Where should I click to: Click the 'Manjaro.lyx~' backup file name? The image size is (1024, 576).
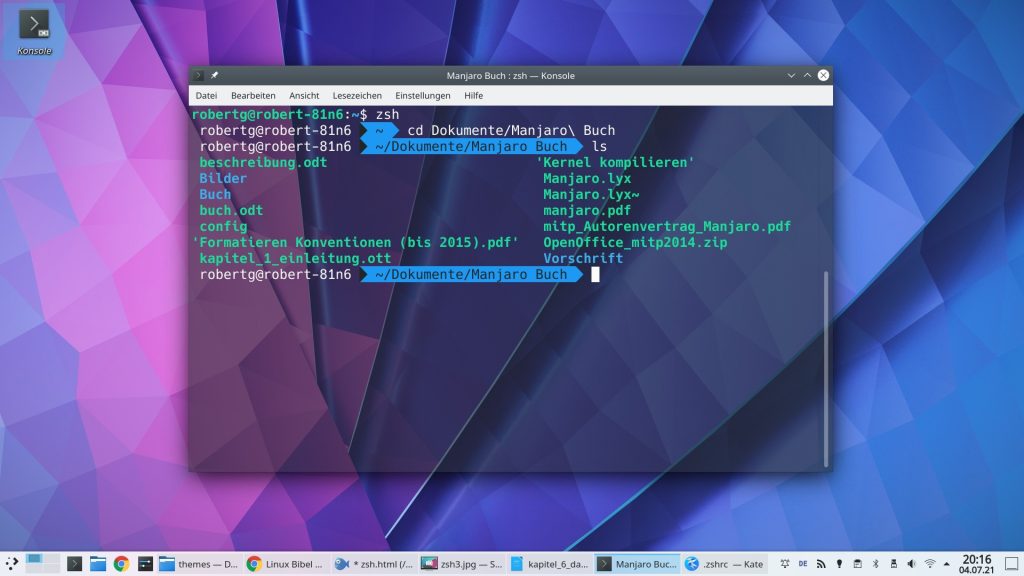[x=591, y=195]
